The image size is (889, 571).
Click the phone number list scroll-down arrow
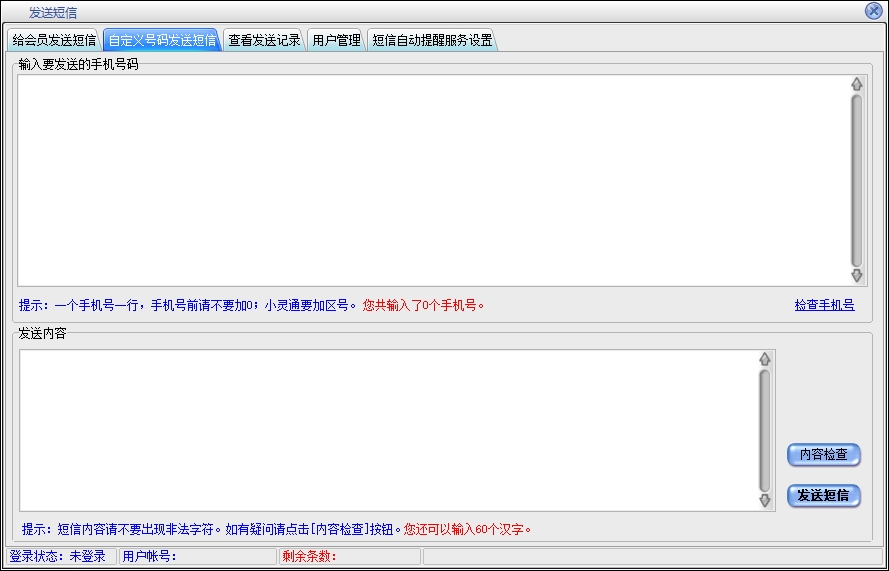856,275
